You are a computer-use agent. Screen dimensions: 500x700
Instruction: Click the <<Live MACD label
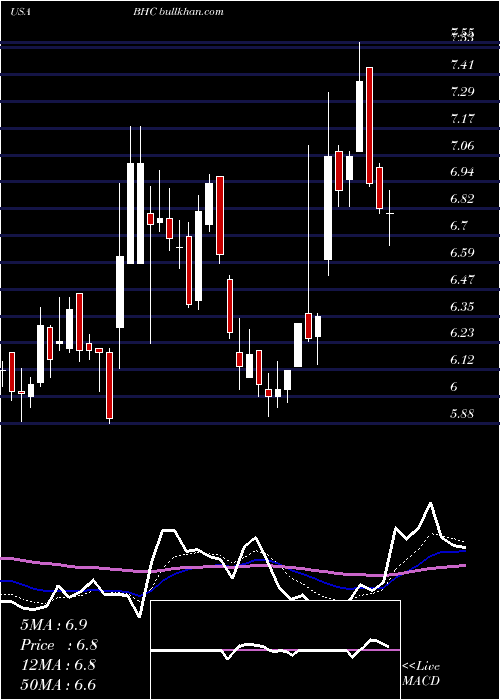tap(421, 673)
